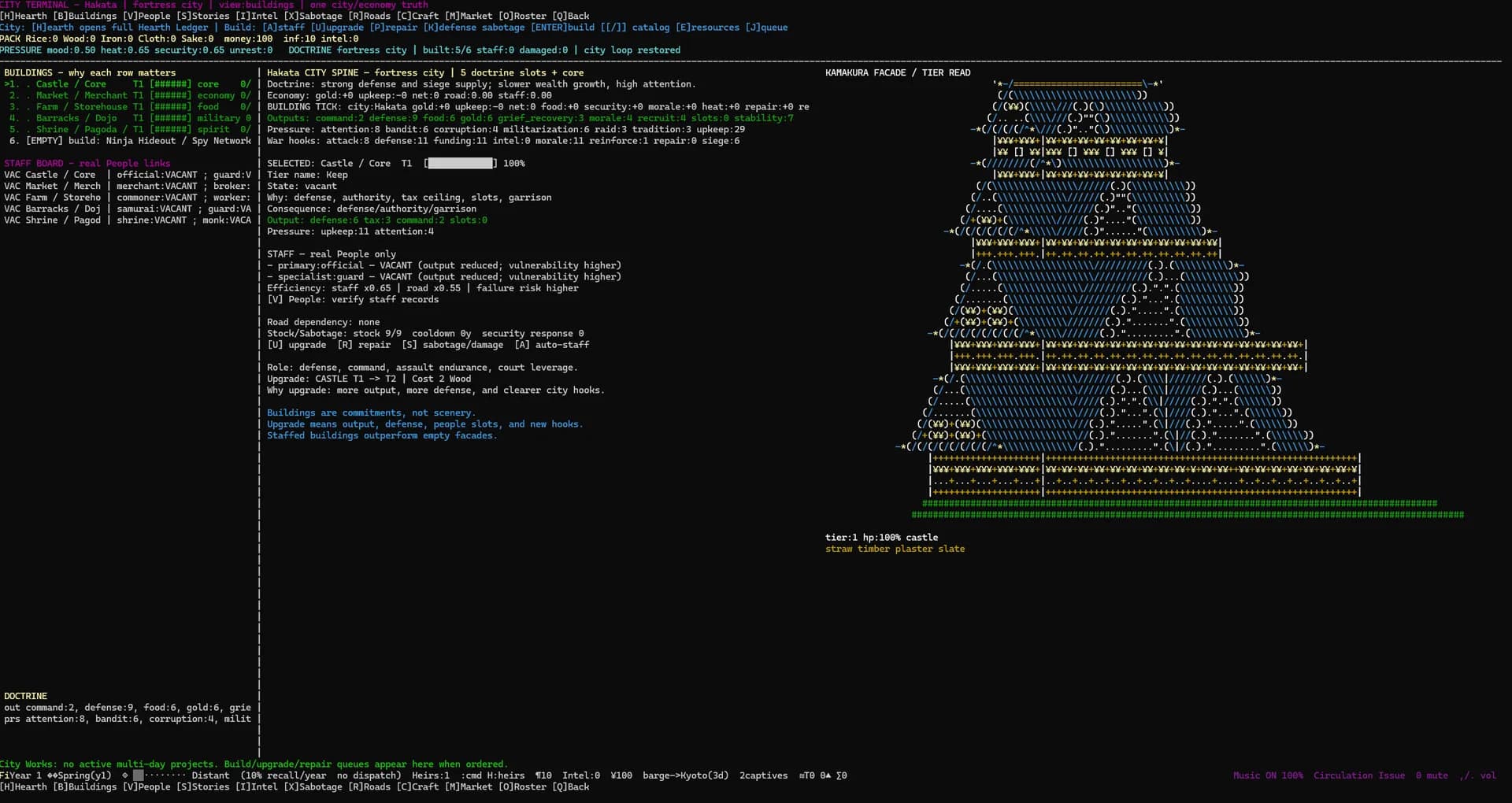
Task: Click VAC Shrine / Pagod staff row
Action: coord(128,220)
